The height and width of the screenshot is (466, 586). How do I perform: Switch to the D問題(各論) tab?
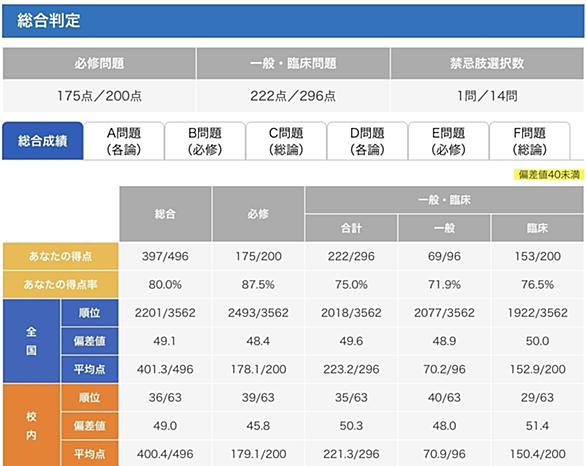367,141
